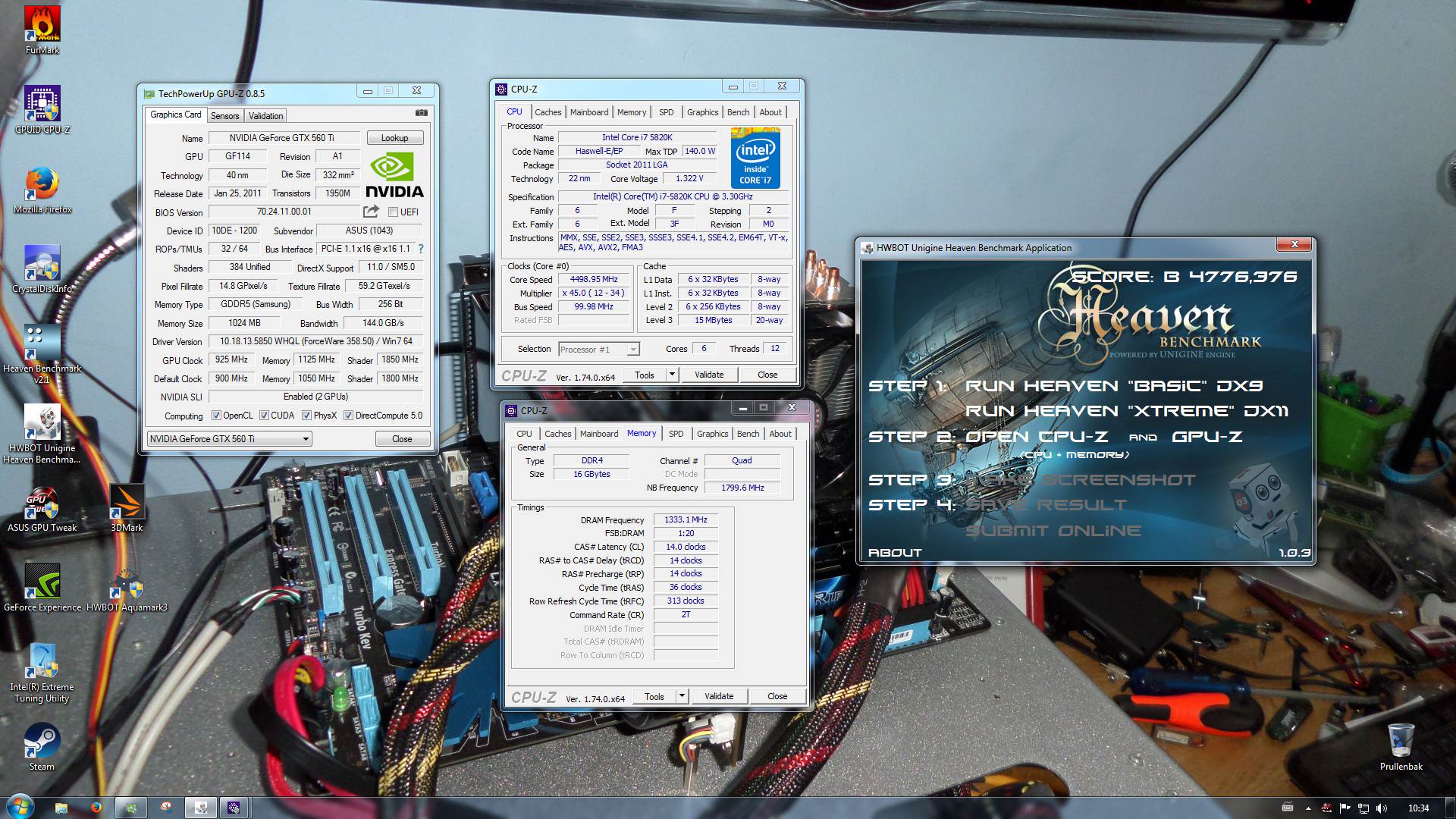Switch to the Sensors tab in GPU-Z

[x=224, y=116]
